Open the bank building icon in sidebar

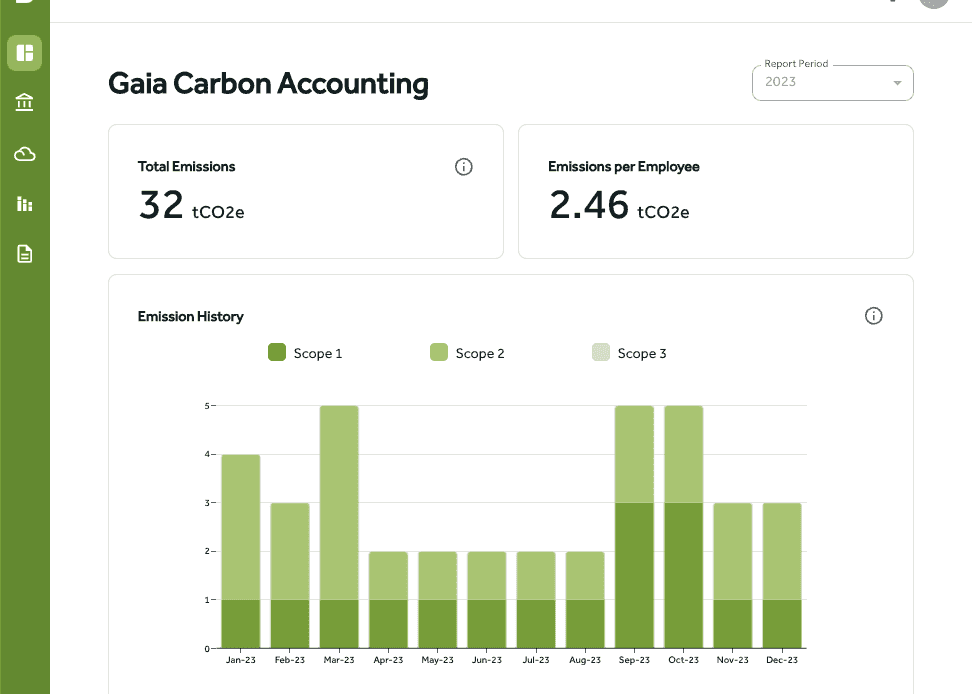click(x=25, y=103)
